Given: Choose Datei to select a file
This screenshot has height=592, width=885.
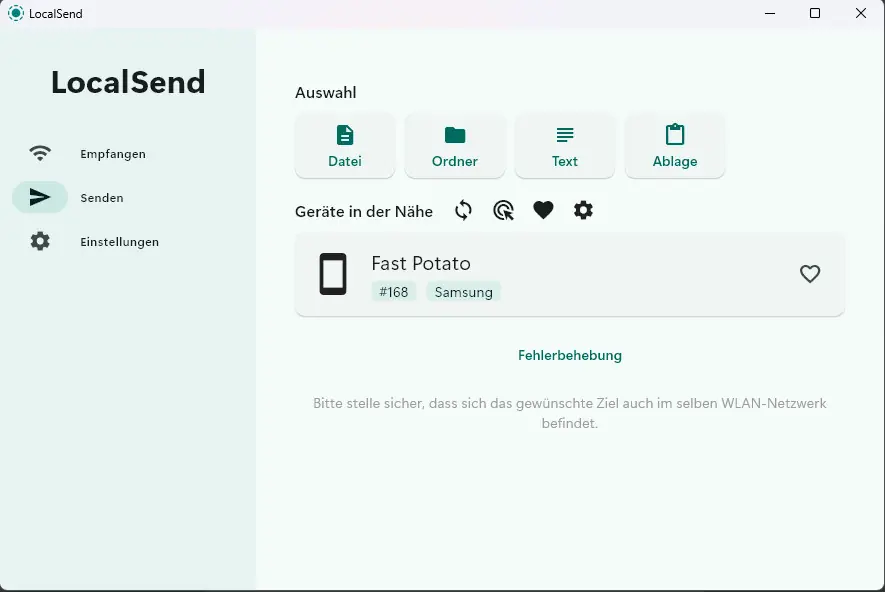Looking at the screenshot, I should [x=345, y=146].
